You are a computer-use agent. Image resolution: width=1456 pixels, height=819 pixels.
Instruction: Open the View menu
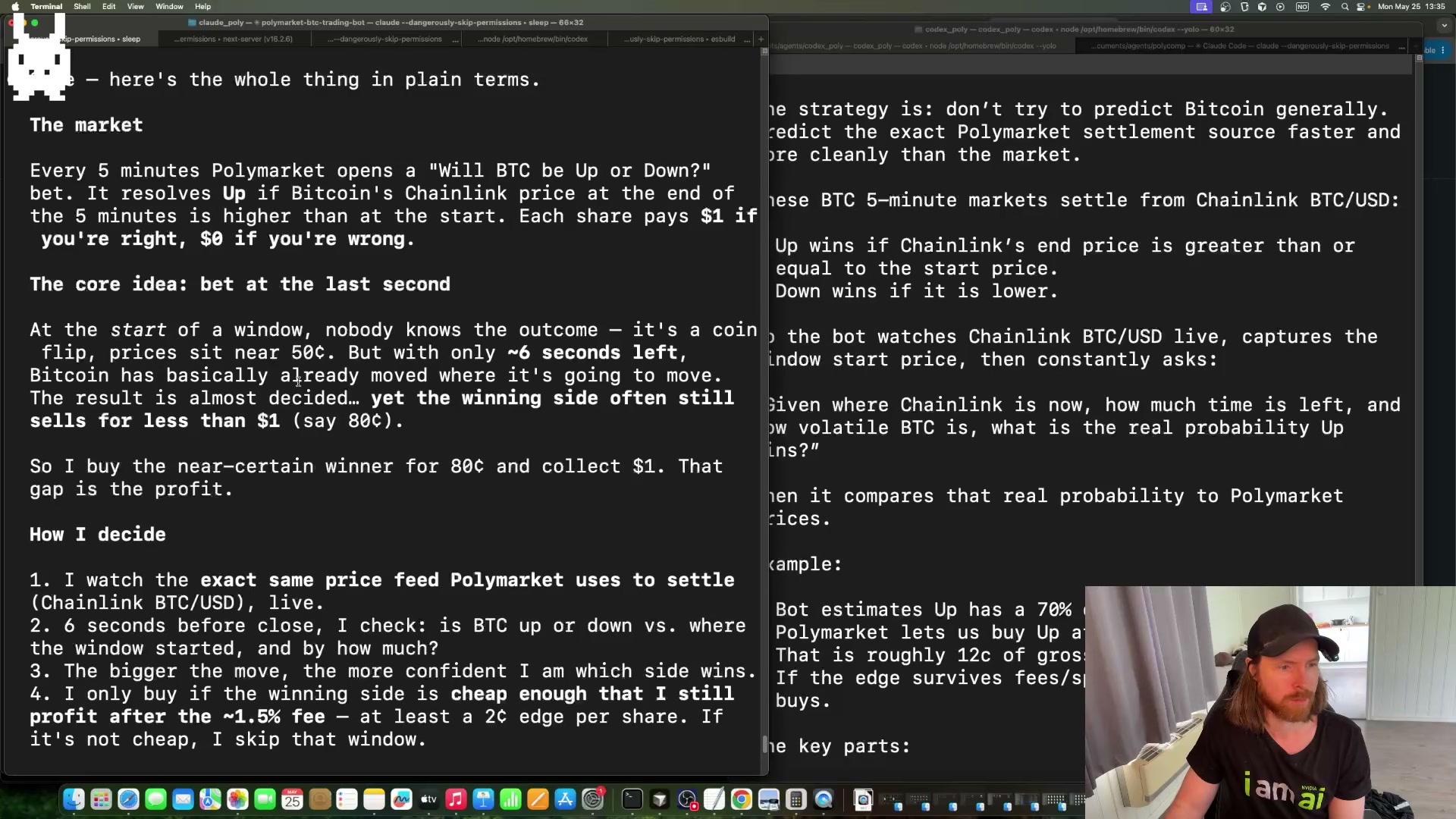coord(136,7)
